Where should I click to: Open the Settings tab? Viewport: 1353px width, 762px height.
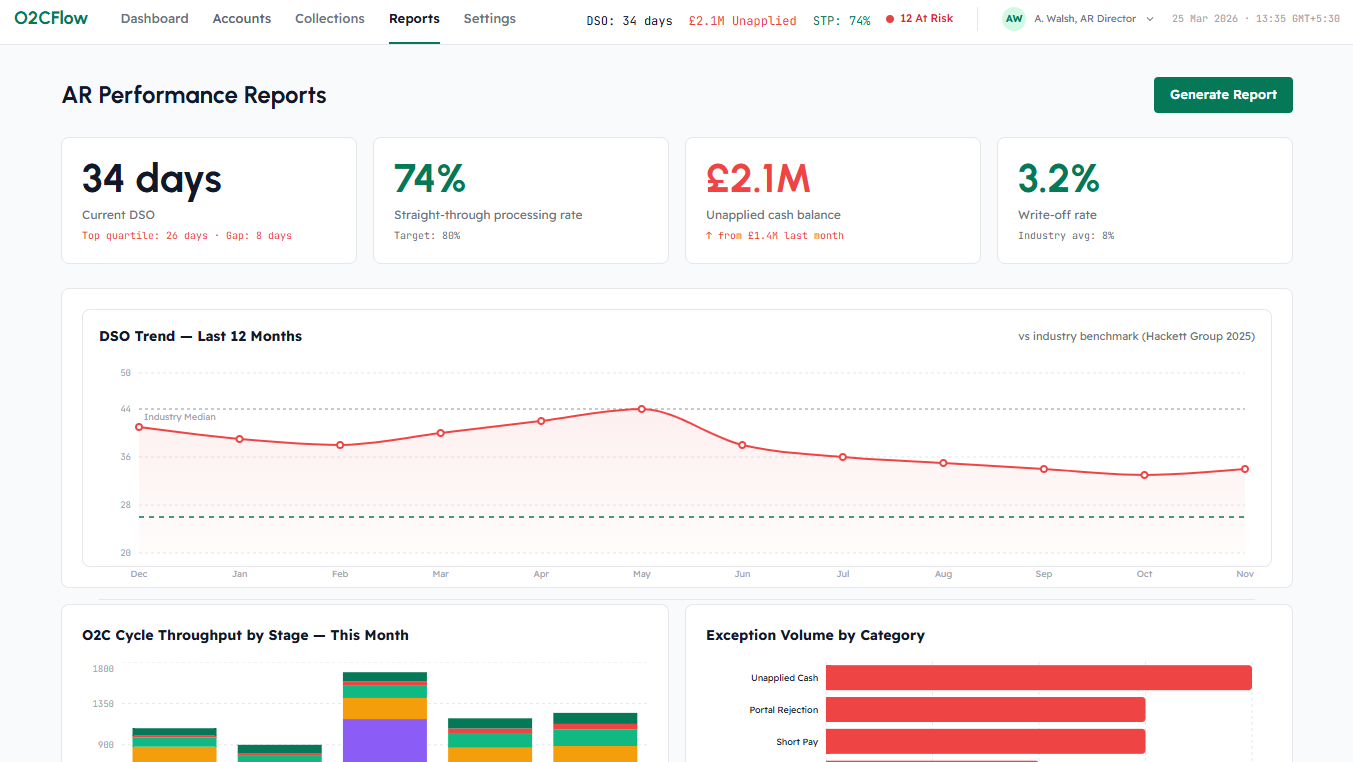pos(490,19)
